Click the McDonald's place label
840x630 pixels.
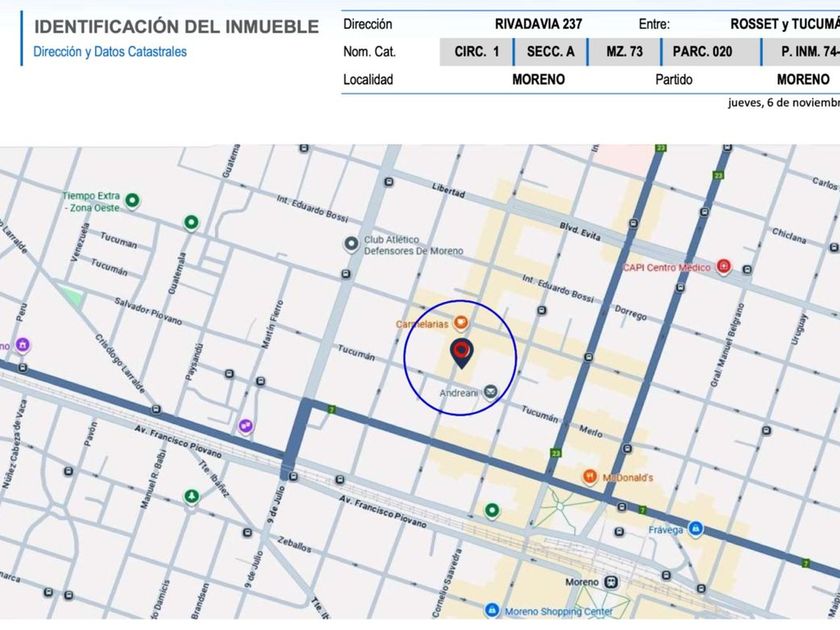(x=628, y=477)
